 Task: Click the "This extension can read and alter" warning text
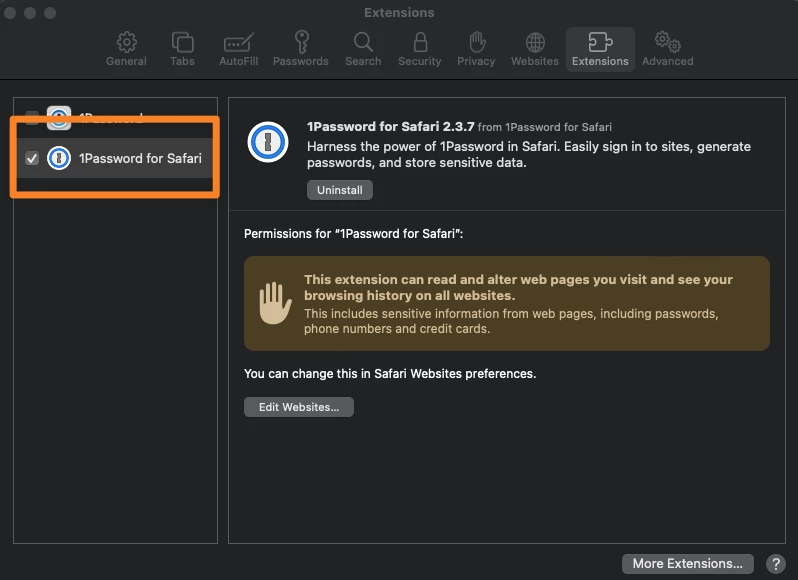click(518, 287)
